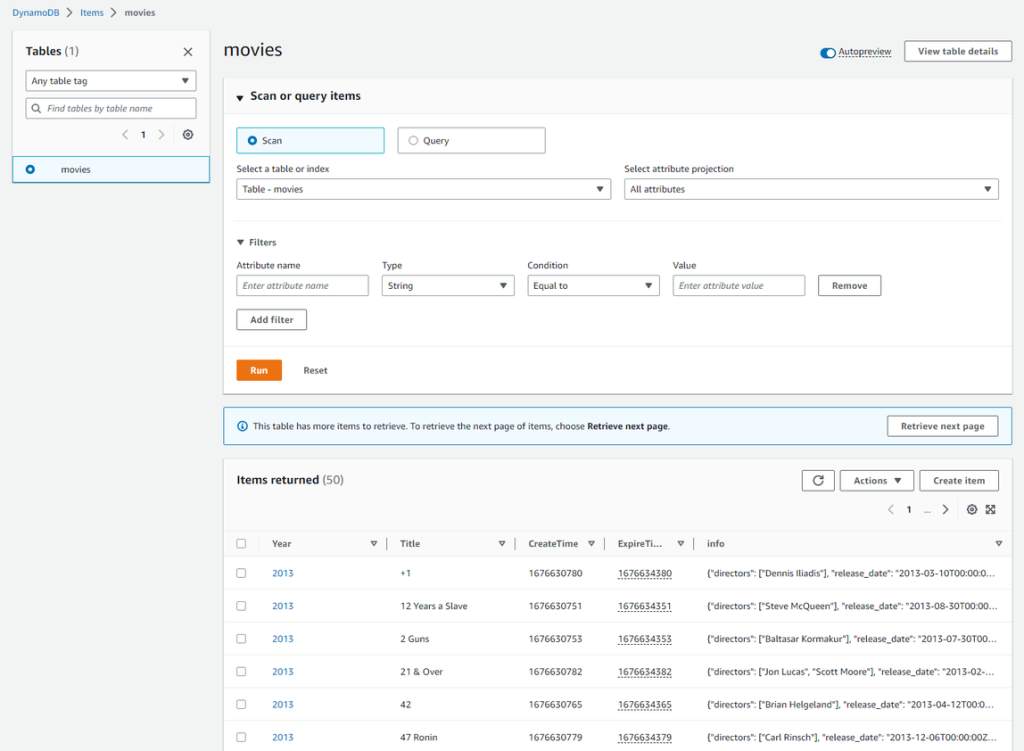
Task: Go to next page of tables list
Action: (161, 135)
